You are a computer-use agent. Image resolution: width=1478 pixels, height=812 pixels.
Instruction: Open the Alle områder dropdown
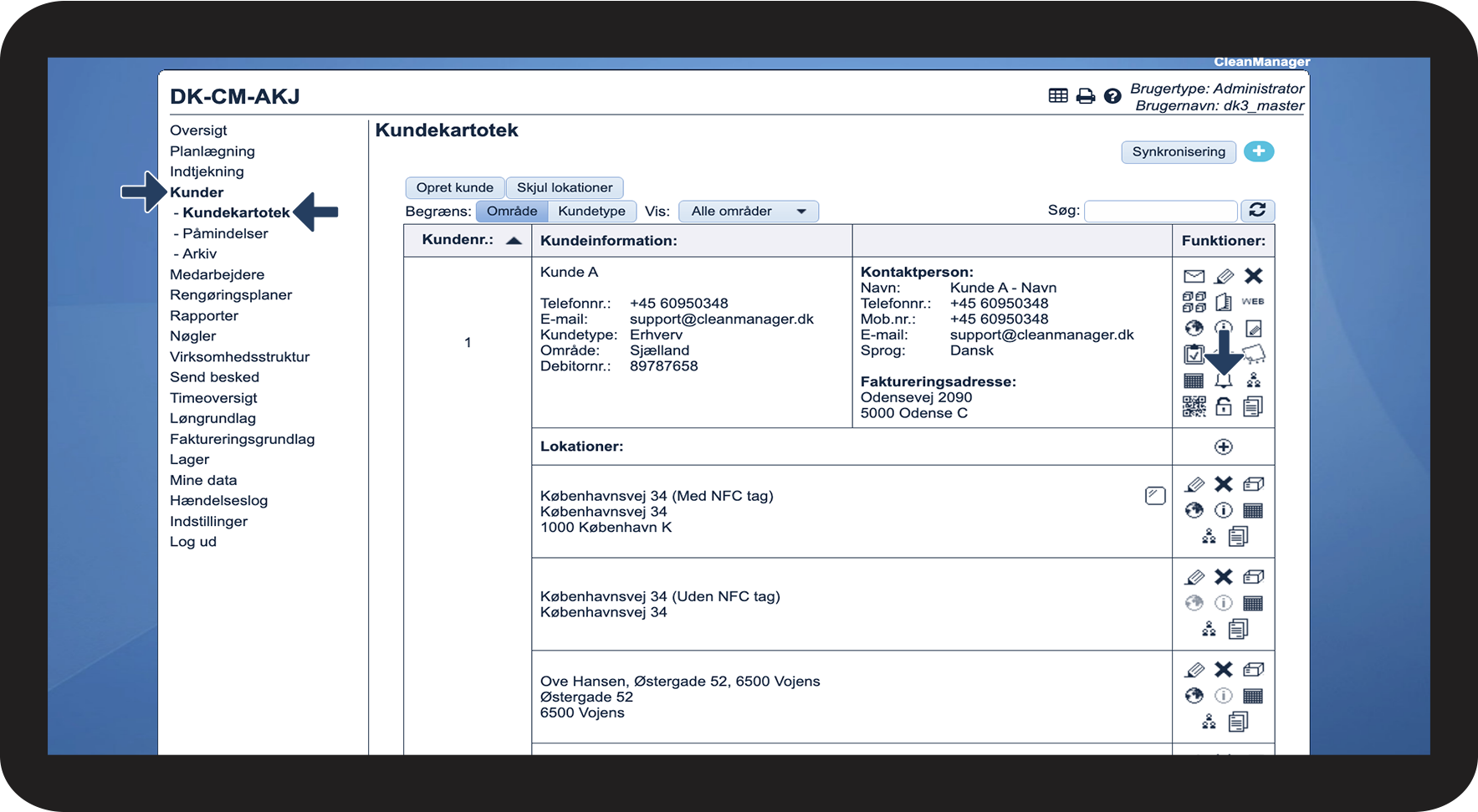point(748,211)
